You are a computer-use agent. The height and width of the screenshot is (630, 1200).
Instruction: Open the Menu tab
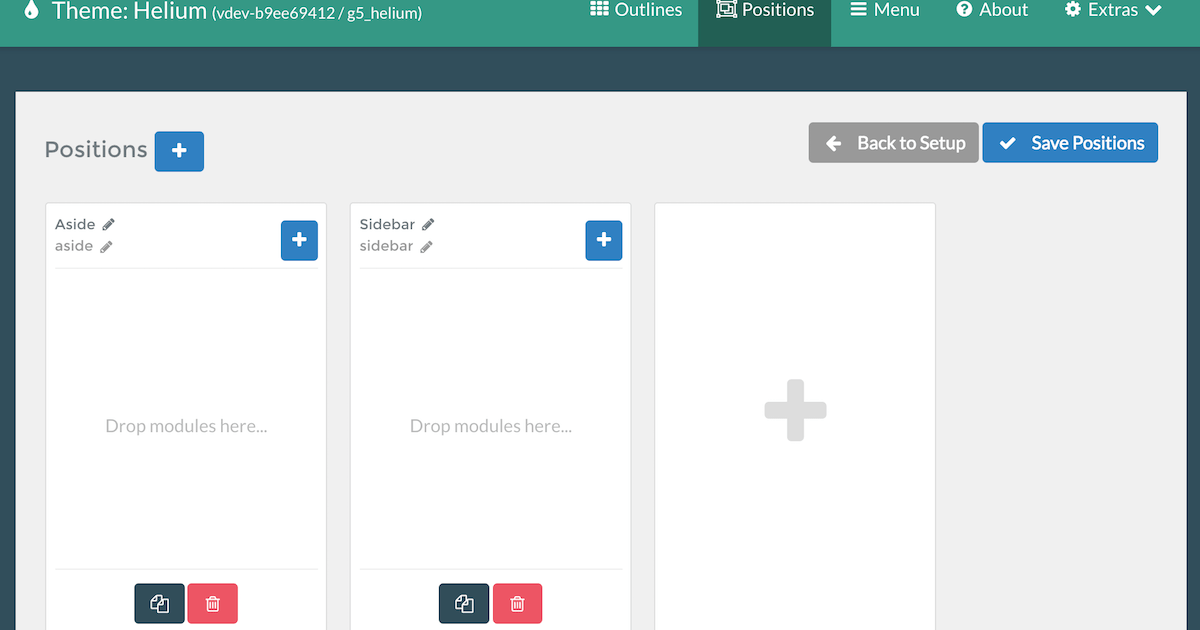[x=884, y=11]
